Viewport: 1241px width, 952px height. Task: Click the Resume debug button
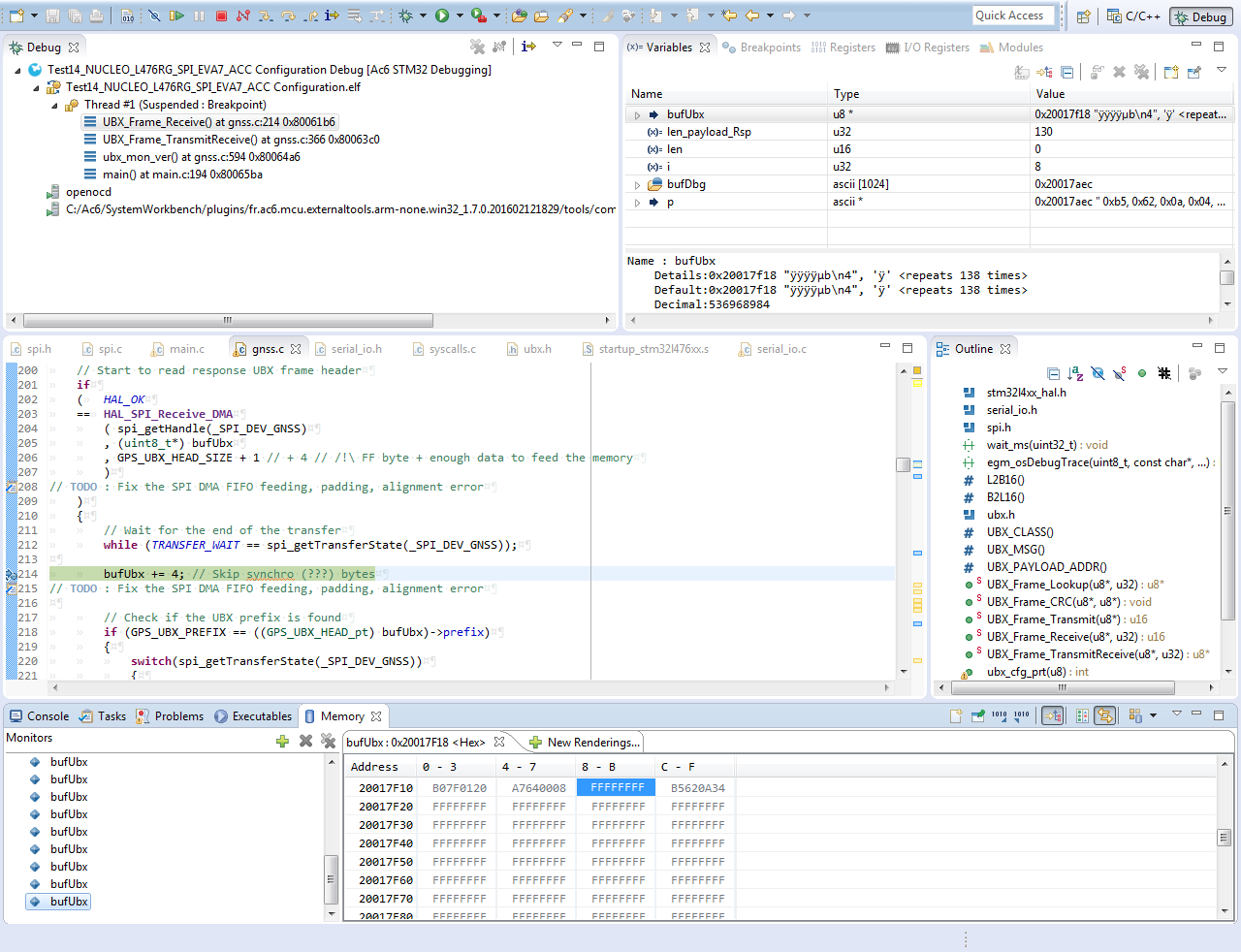(x=176, y=16)
